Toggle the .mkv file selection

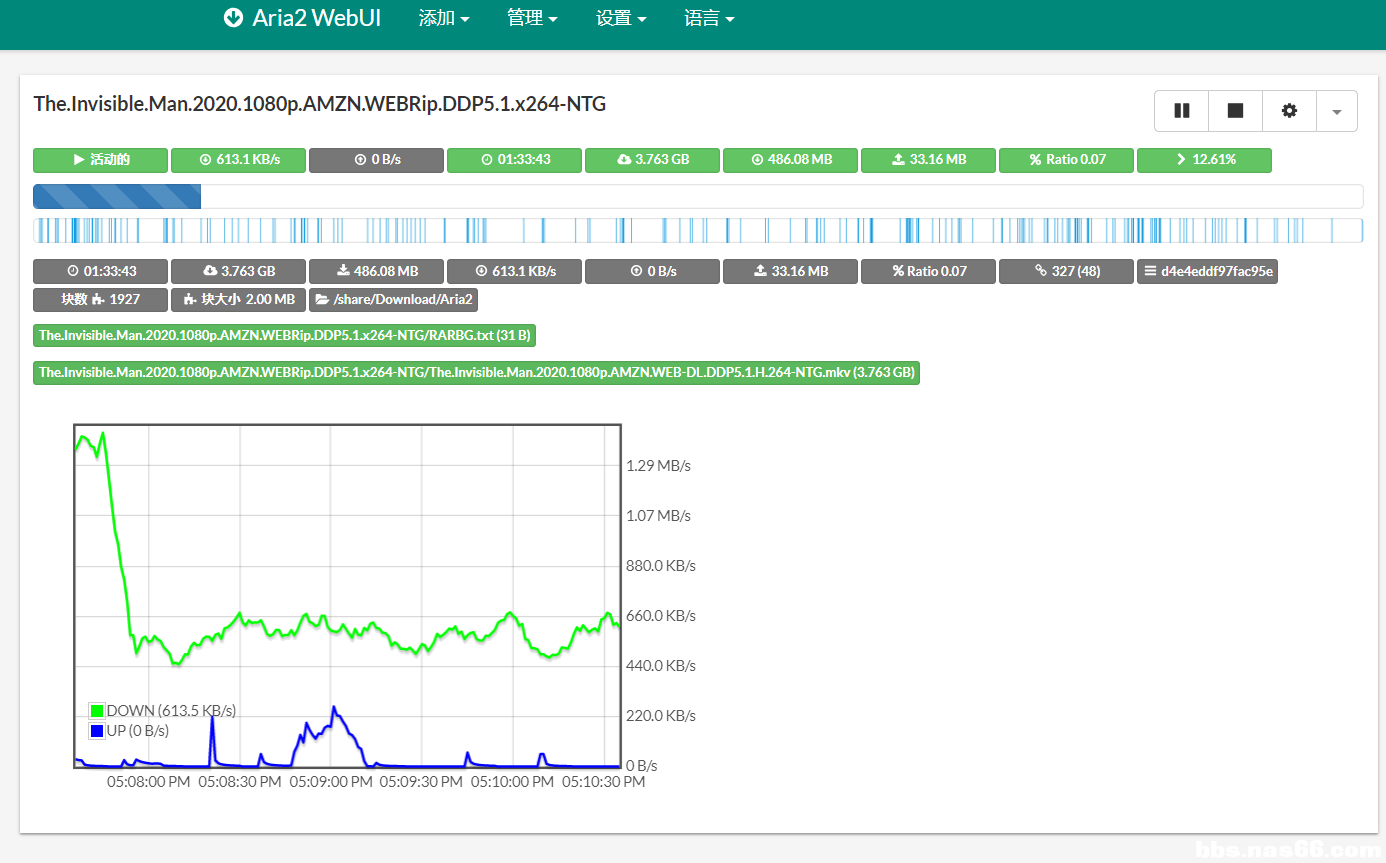(476, 373)
